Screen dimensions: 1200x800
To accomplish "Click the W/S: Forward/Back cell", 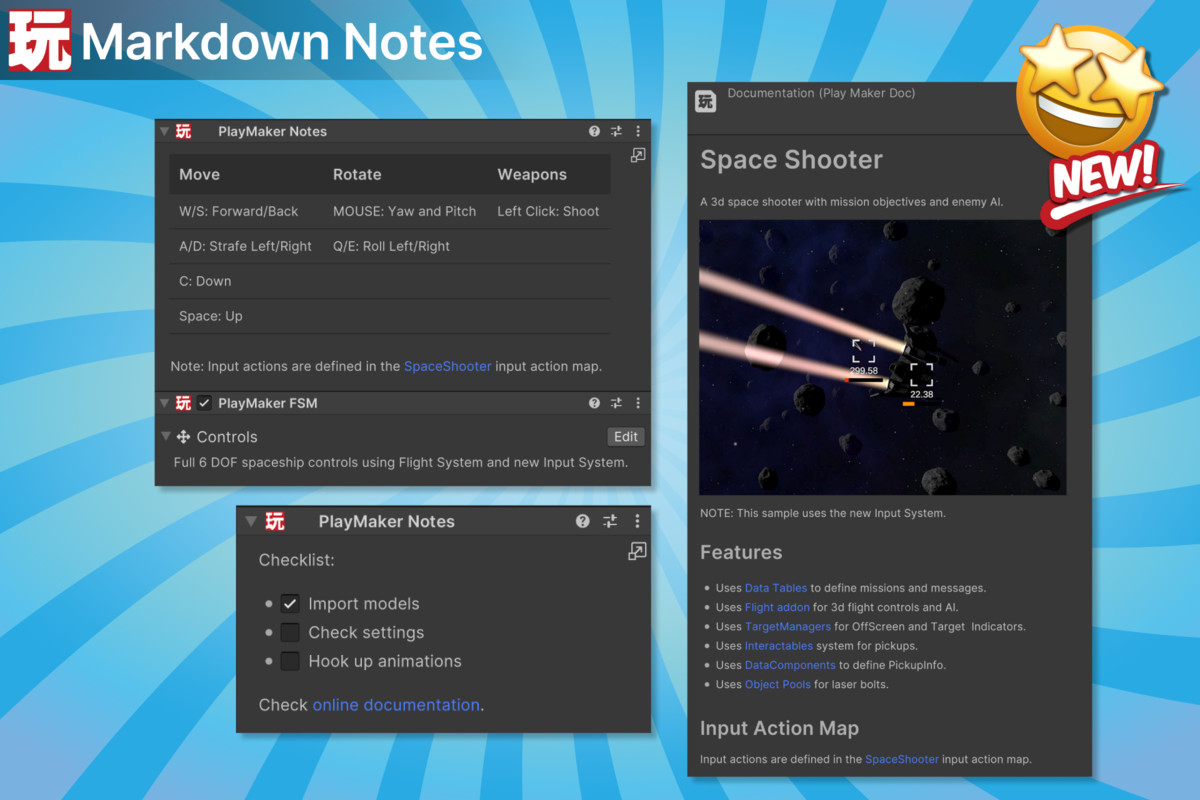I will pyautogui.click(x=239, y=211).
